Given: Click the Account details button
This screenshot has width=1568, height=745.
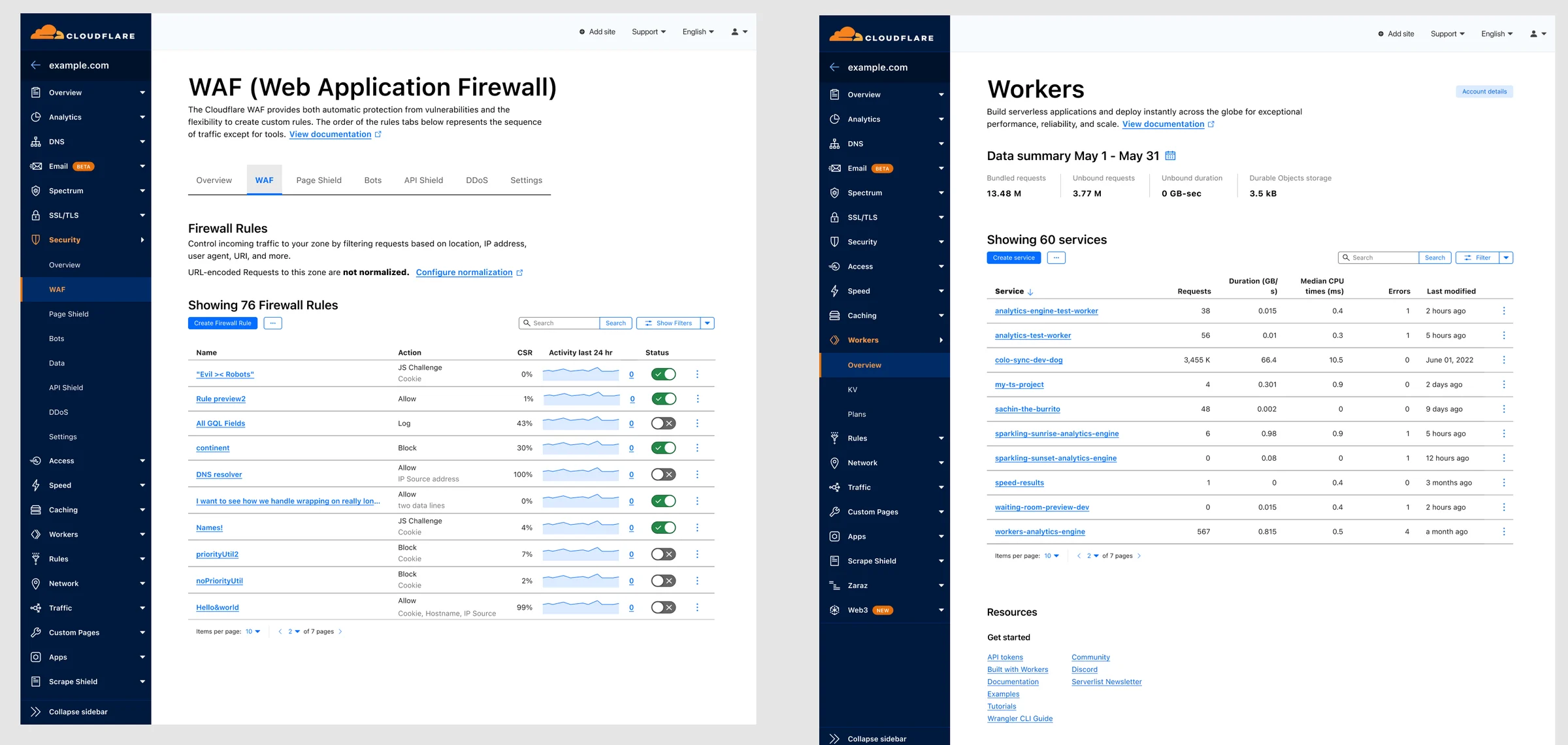Looking at the screenshot, I should [x=1484, y=91].
